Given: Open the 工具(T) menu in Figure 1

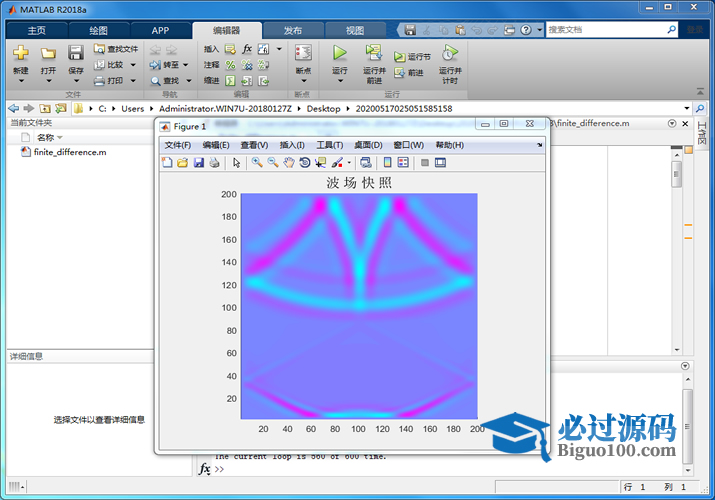Looking at the screenshot, I should [x=329, y=145].
